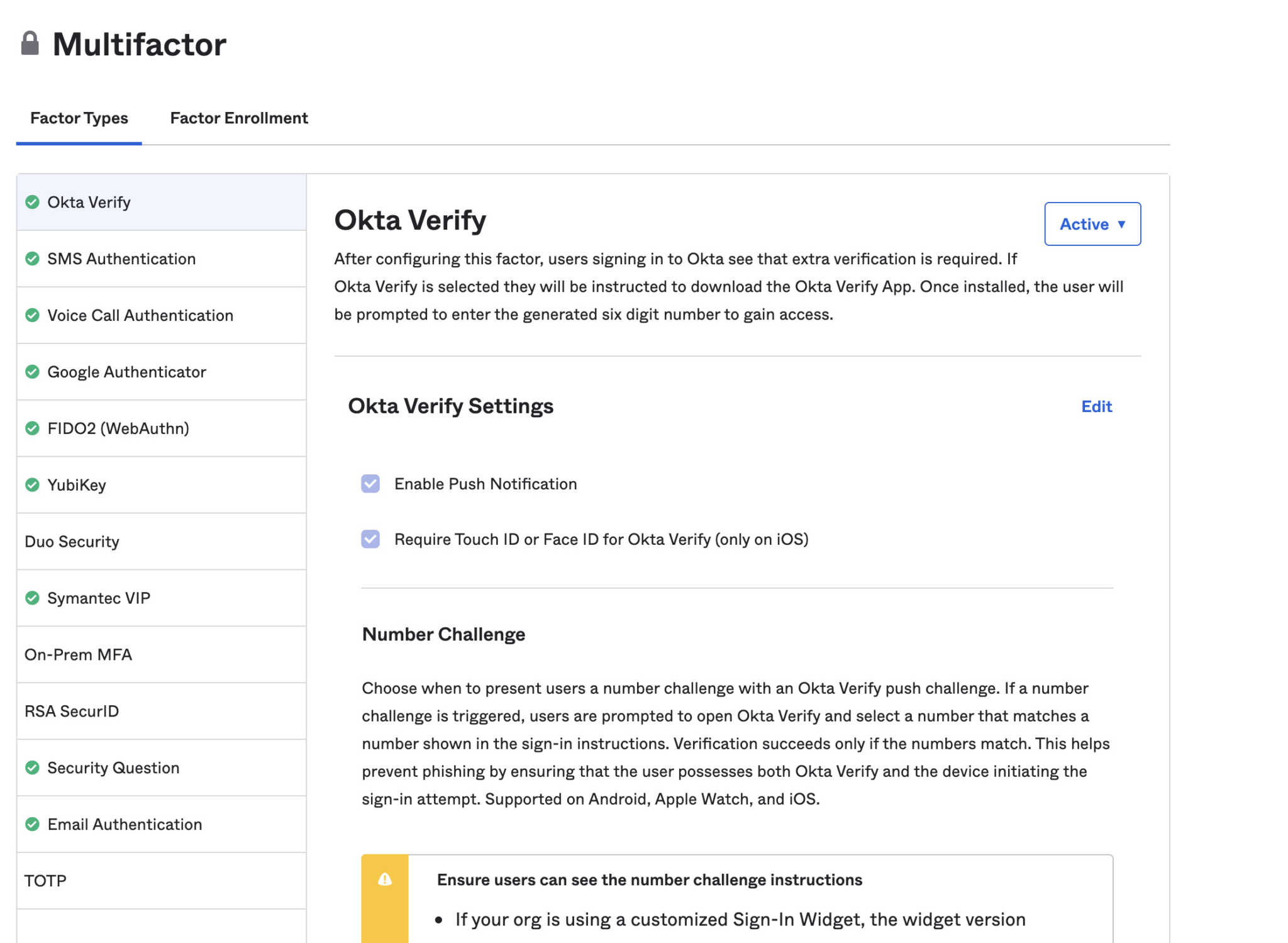Screen dimensions: 1288x943
Task: Open On-Prem MFA factor settings
Action: coord(79,654)
